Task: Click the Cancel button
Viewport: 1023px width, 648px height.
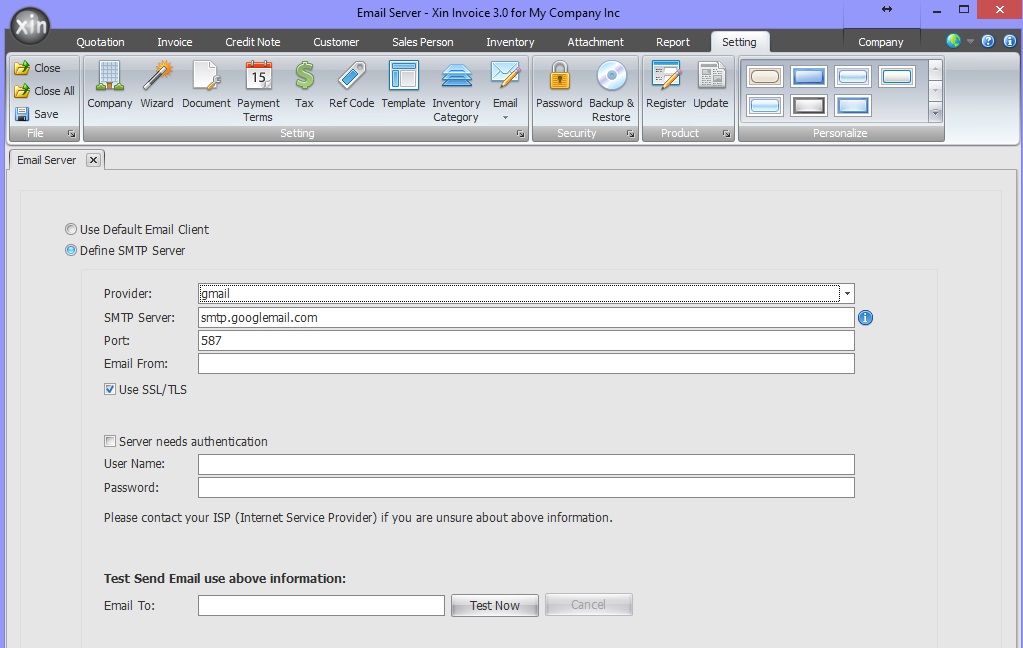Action: click(588, 605)
